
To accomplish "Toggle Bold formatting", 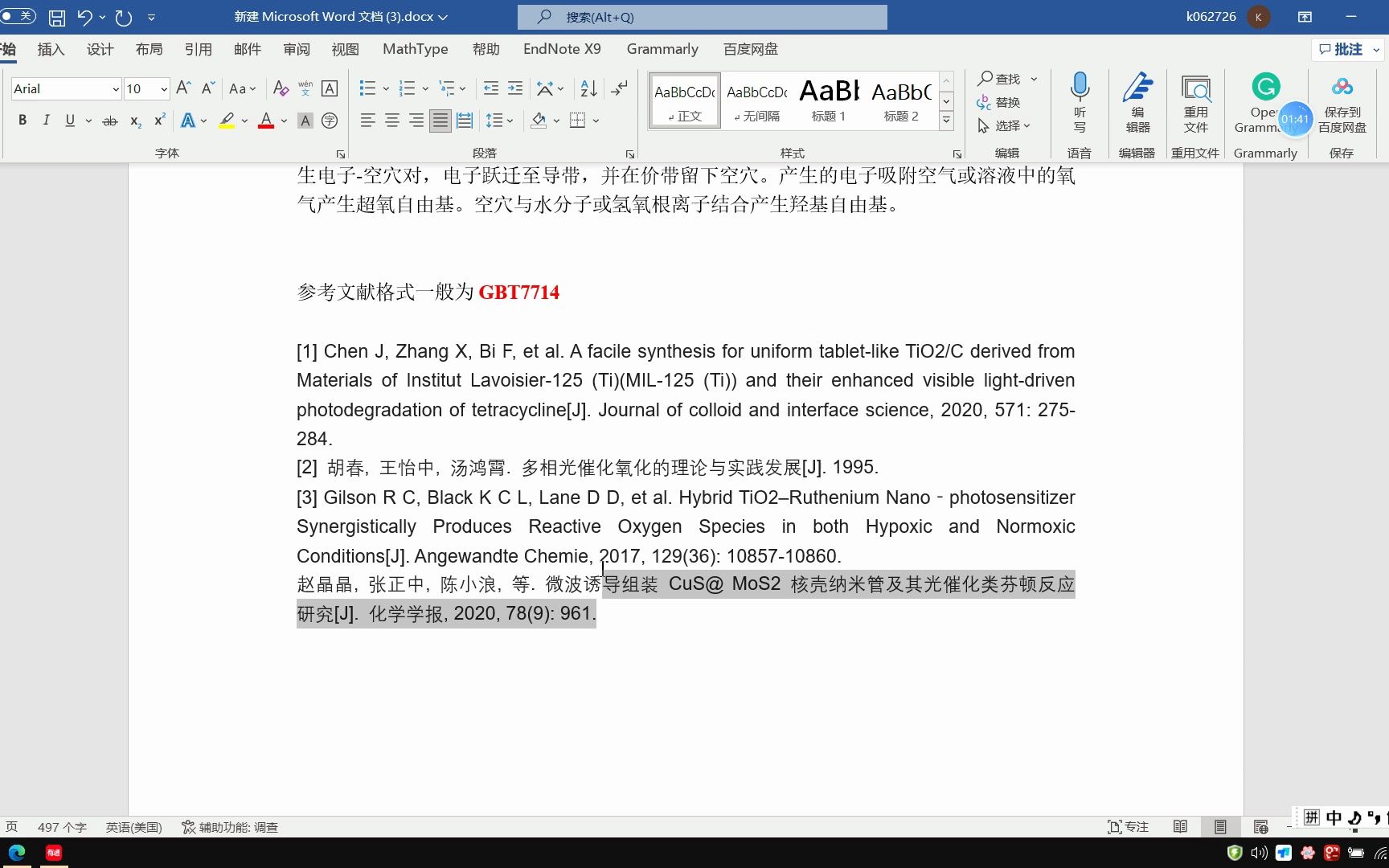I will coord(23,121).
